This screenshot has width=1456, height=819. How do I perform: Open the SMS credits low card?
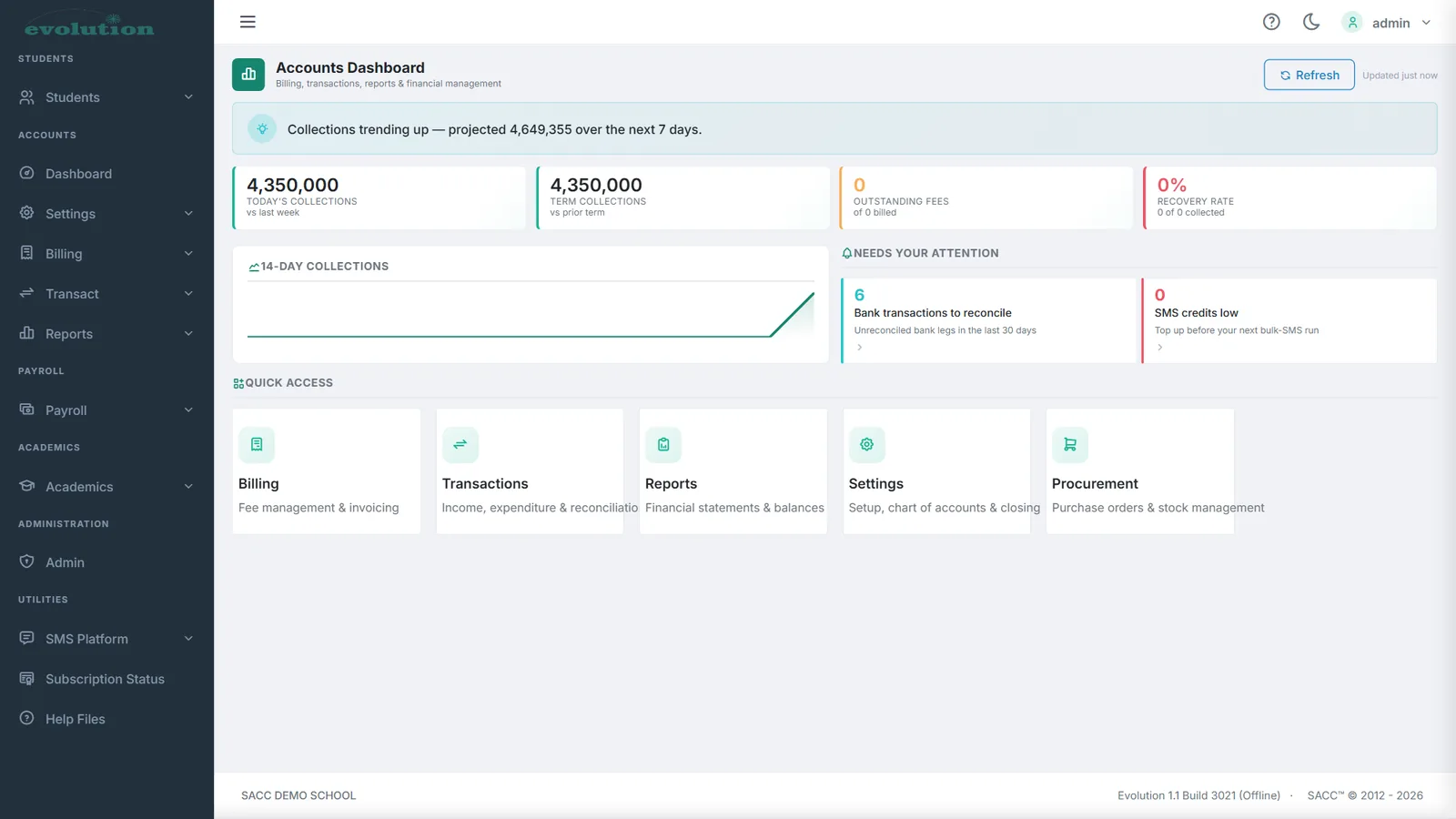[x=1289, y=320]
